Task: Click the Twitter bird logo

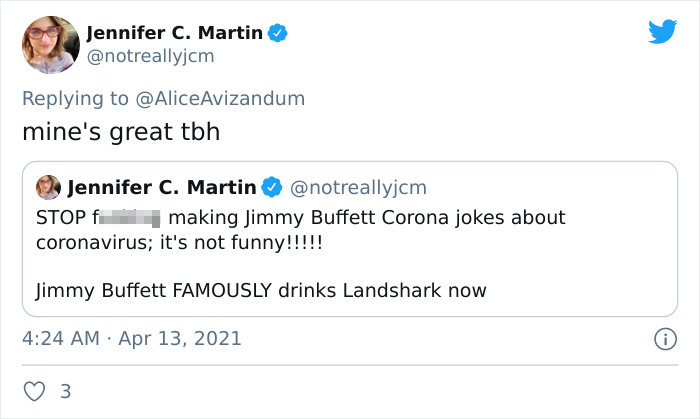Action: [x=662, y=31]
